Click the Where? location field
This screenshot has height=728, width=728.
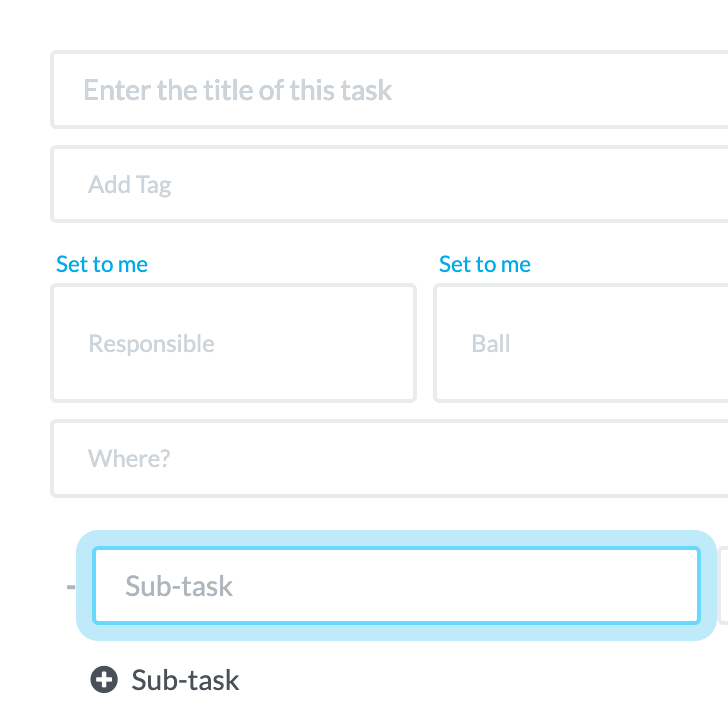click(x=389, y=458)
